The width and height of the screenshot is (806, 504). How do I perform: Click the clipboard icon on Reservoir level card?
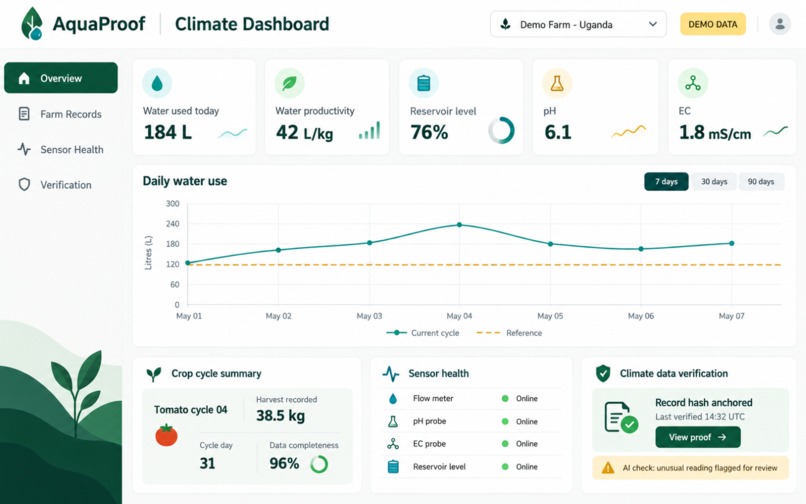tap(424, 83)
